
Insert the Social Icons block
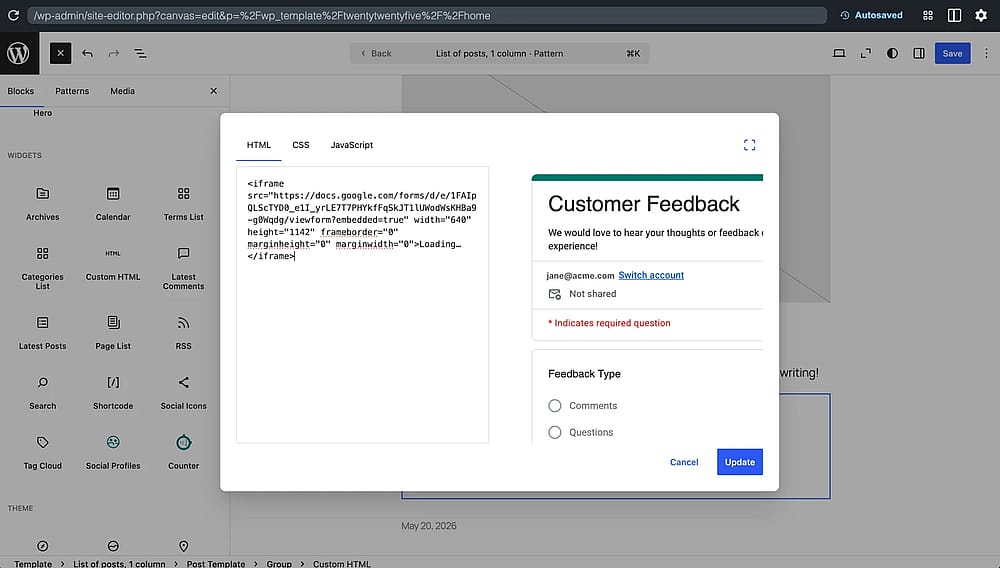[184, 392]
